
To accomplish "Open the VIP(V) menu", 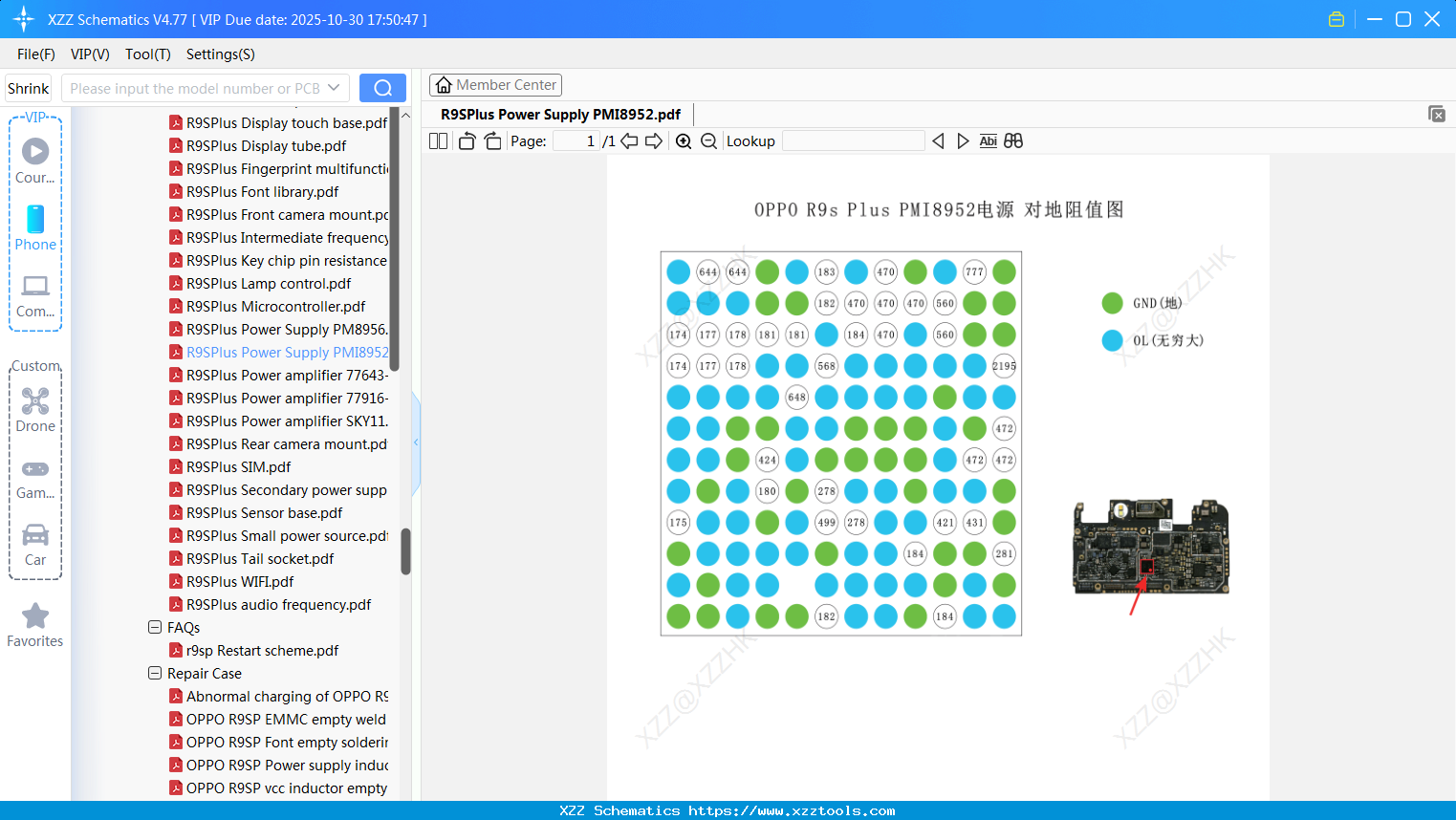I will tap(90, 54).
